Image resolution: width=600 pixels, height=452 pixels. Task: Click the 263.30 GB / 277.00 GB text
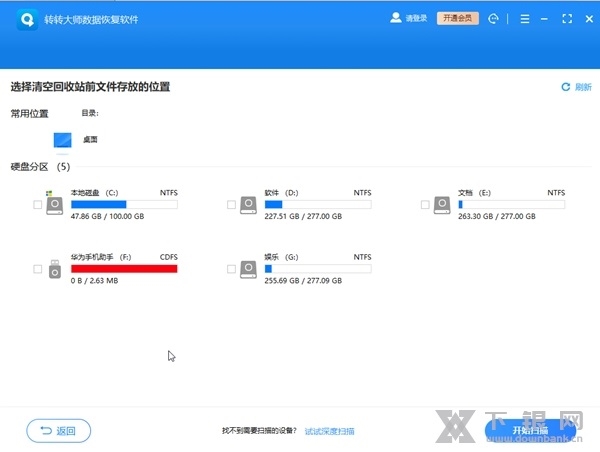497,216
